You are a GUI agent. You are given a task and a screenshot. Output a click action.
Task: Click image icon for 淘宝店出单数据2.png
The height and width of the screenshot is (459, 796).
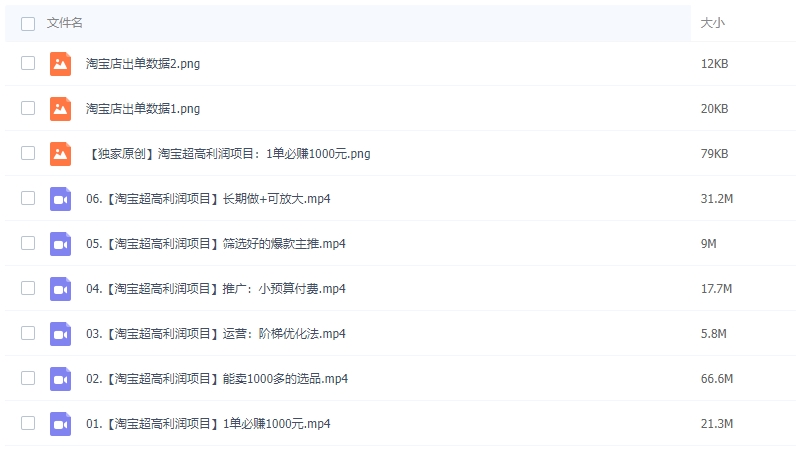(x=60, y=64)
